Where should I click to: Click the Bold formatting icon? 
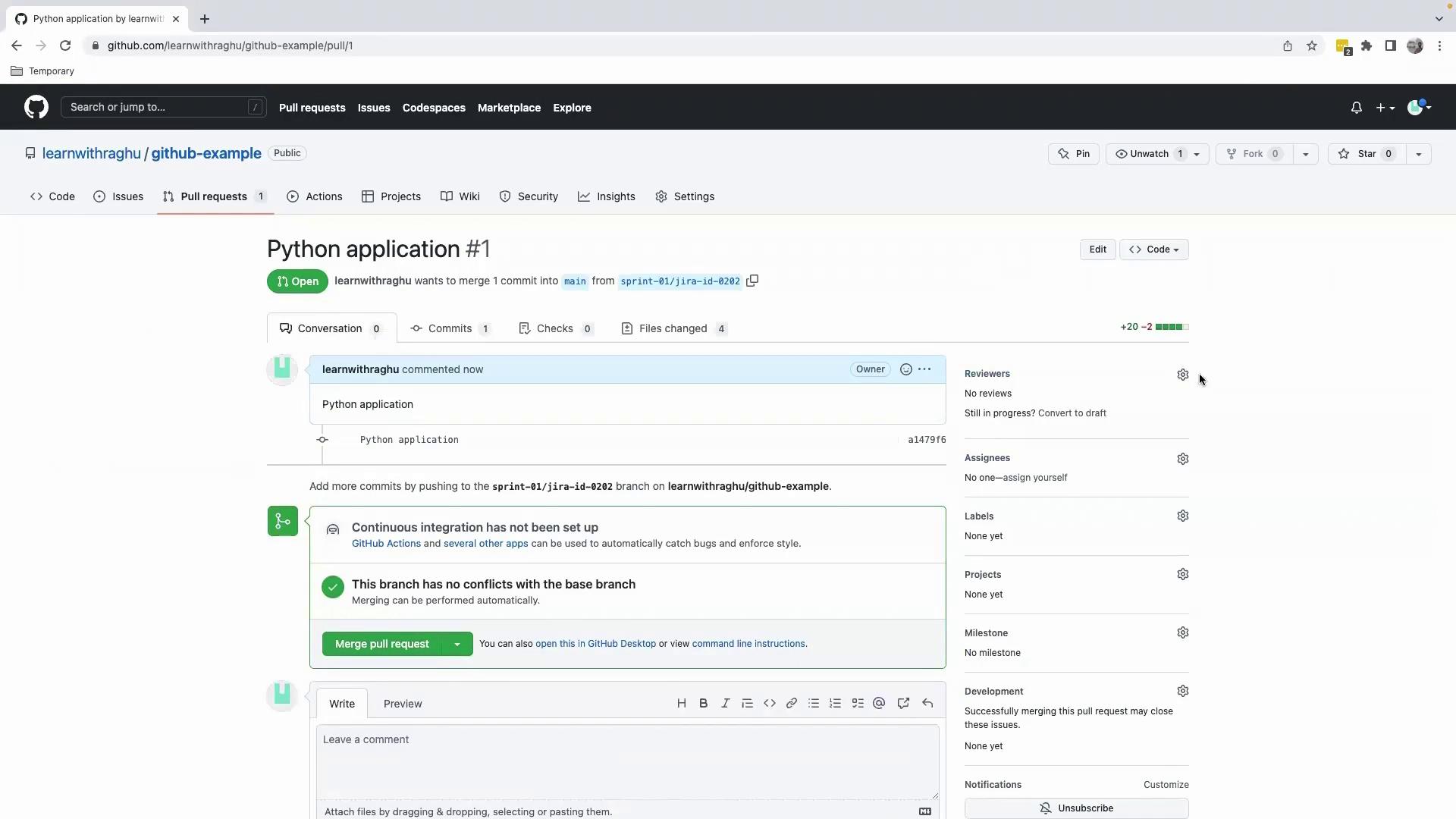[x=703, y=704]
